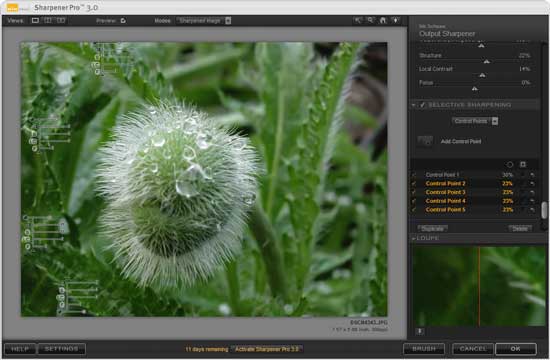Select Control Point 2 in list

pyautogui.click(x=445, y=184)
